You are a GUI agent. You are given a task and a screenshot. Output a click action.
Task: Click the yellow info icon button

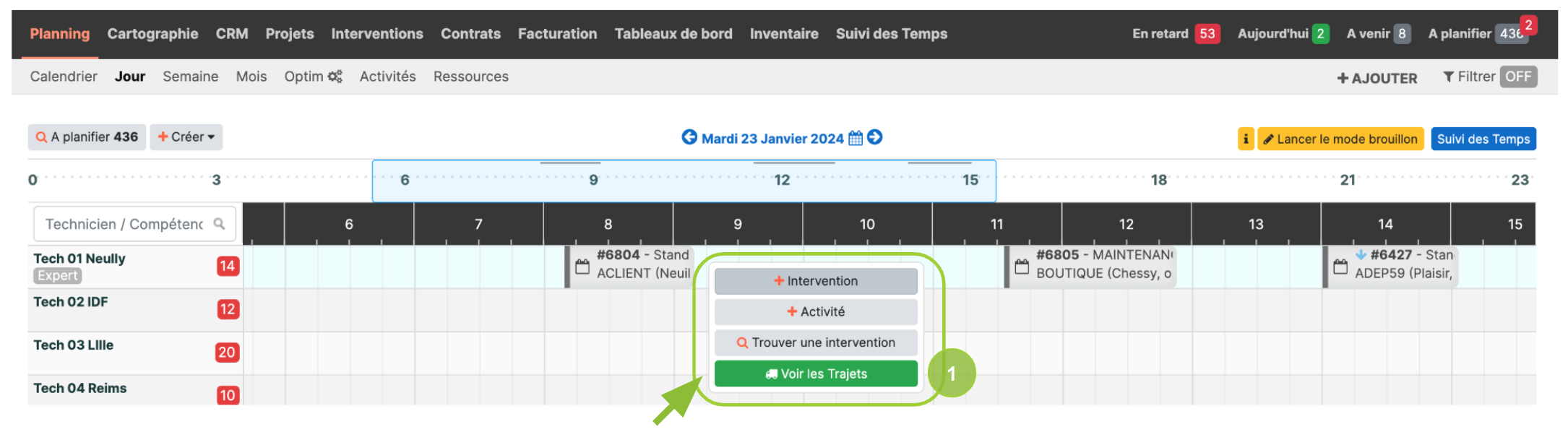tap(1246, 139)
